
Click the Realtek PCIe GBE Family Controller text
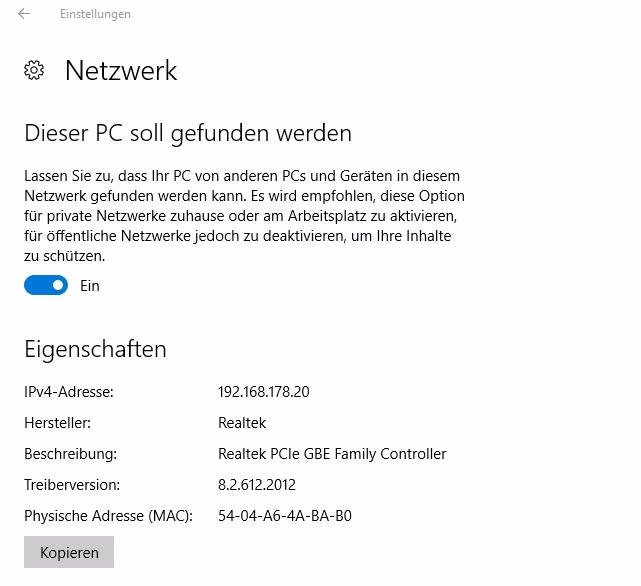coord(332,454)
